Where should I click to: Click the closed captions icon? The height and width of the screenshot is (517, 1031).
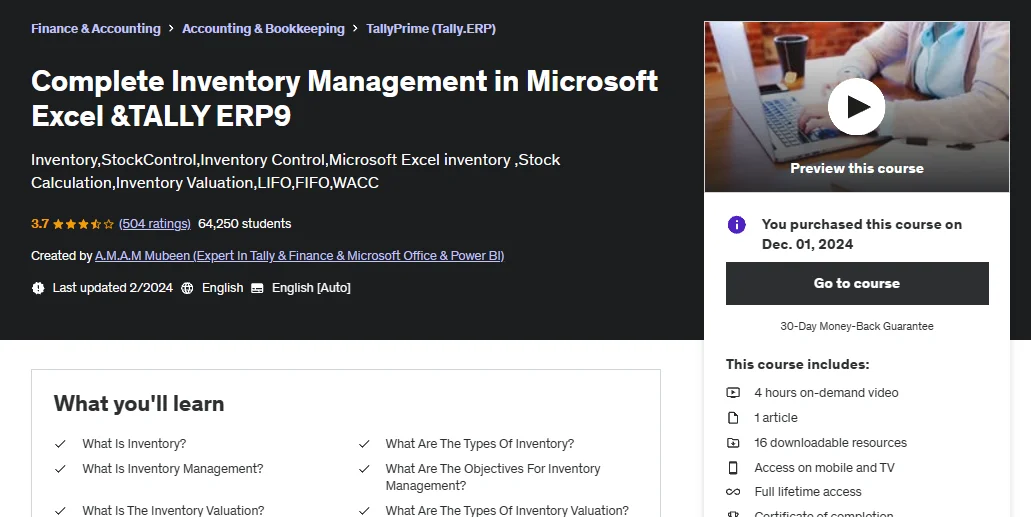tap(258, 288)
